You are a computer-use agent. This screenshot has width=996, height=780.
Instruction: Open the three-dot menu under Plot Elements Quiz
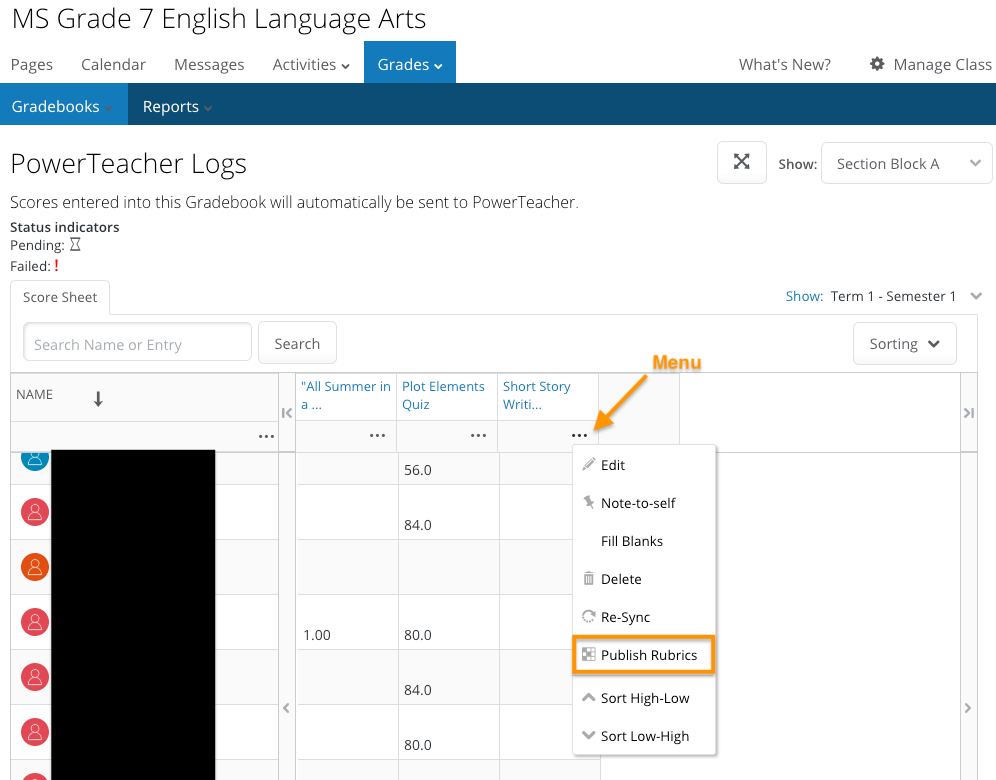pos(478,436)
